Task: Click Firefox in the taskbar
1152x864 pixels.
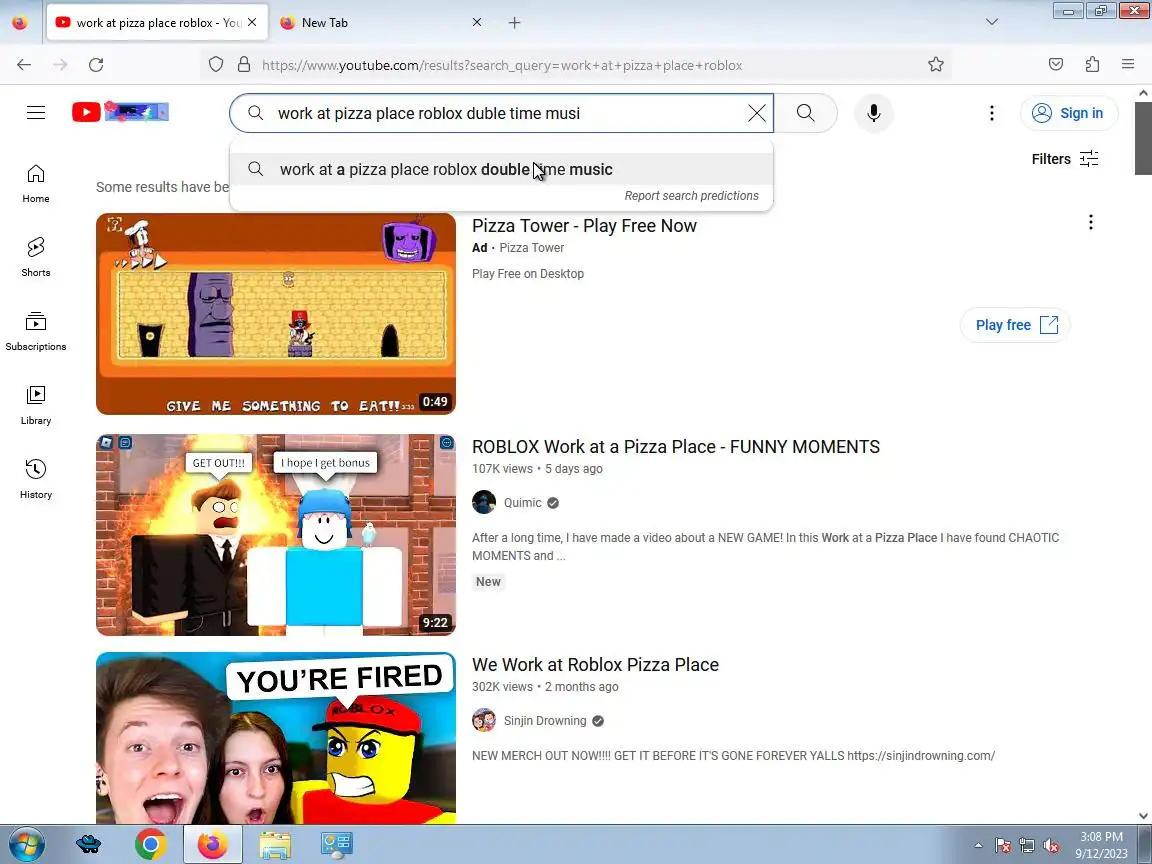Action: point(212,844)
